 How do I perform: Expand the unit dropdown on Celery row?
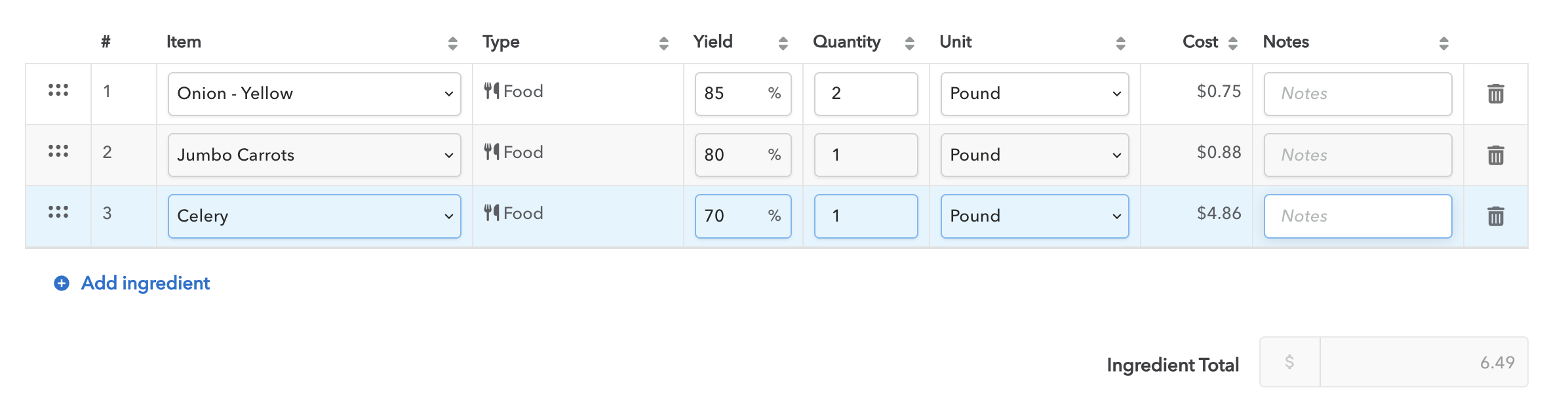point(1034,216)
